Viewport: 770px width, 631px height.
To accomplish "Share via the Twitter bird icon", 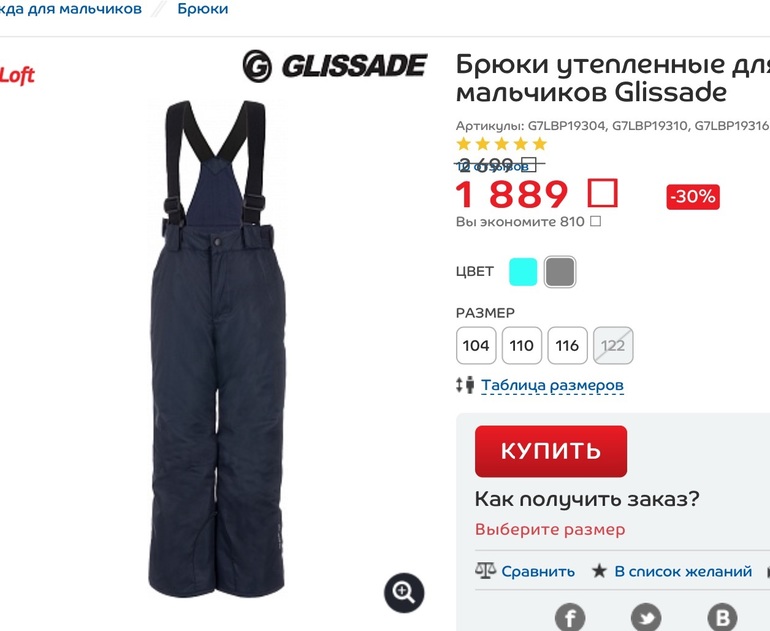I will click(646, 617).
